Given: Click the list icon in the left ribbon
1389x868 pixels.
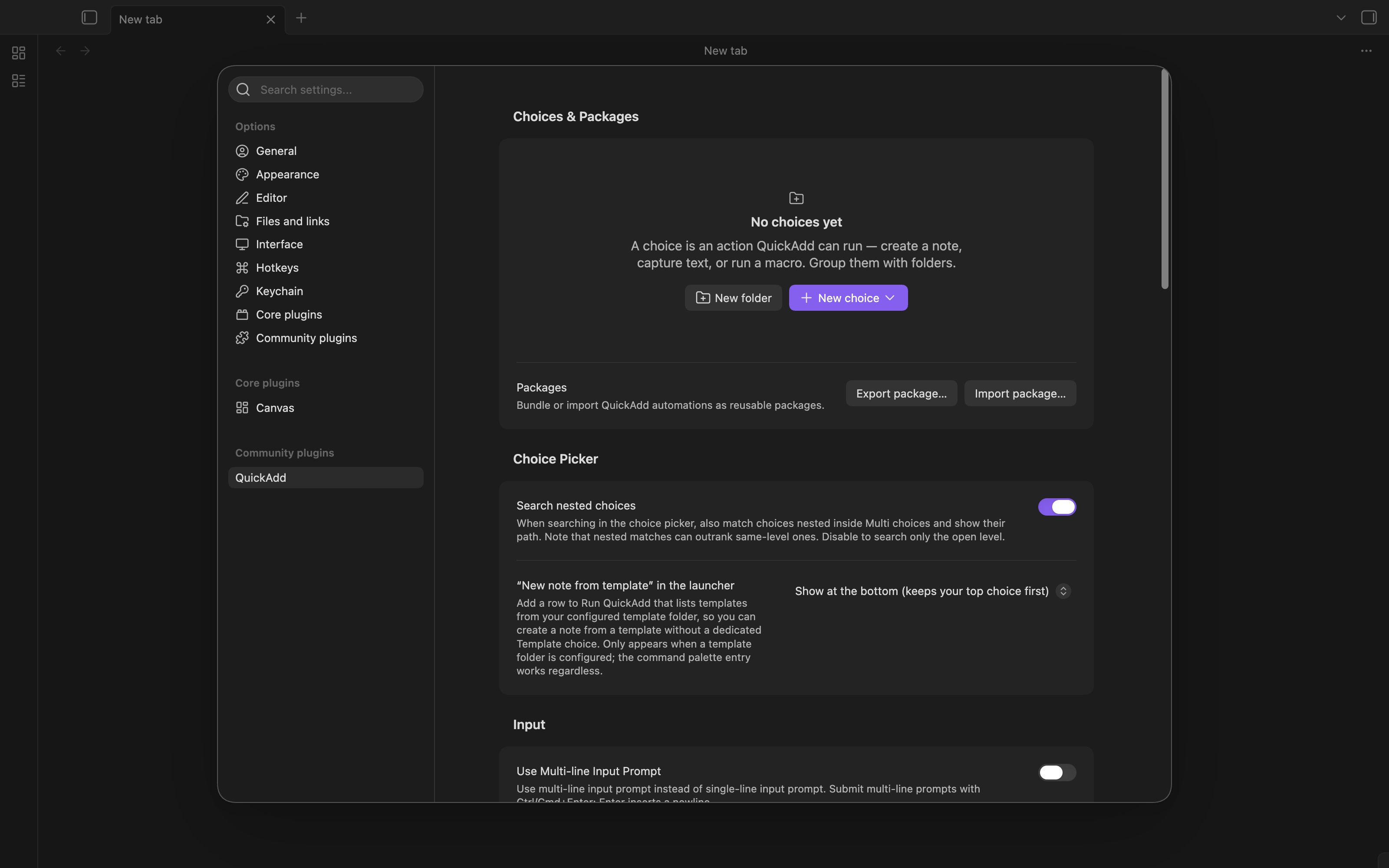Looking at the screenshot, I should pyautogui.click(x=18, y=80).
